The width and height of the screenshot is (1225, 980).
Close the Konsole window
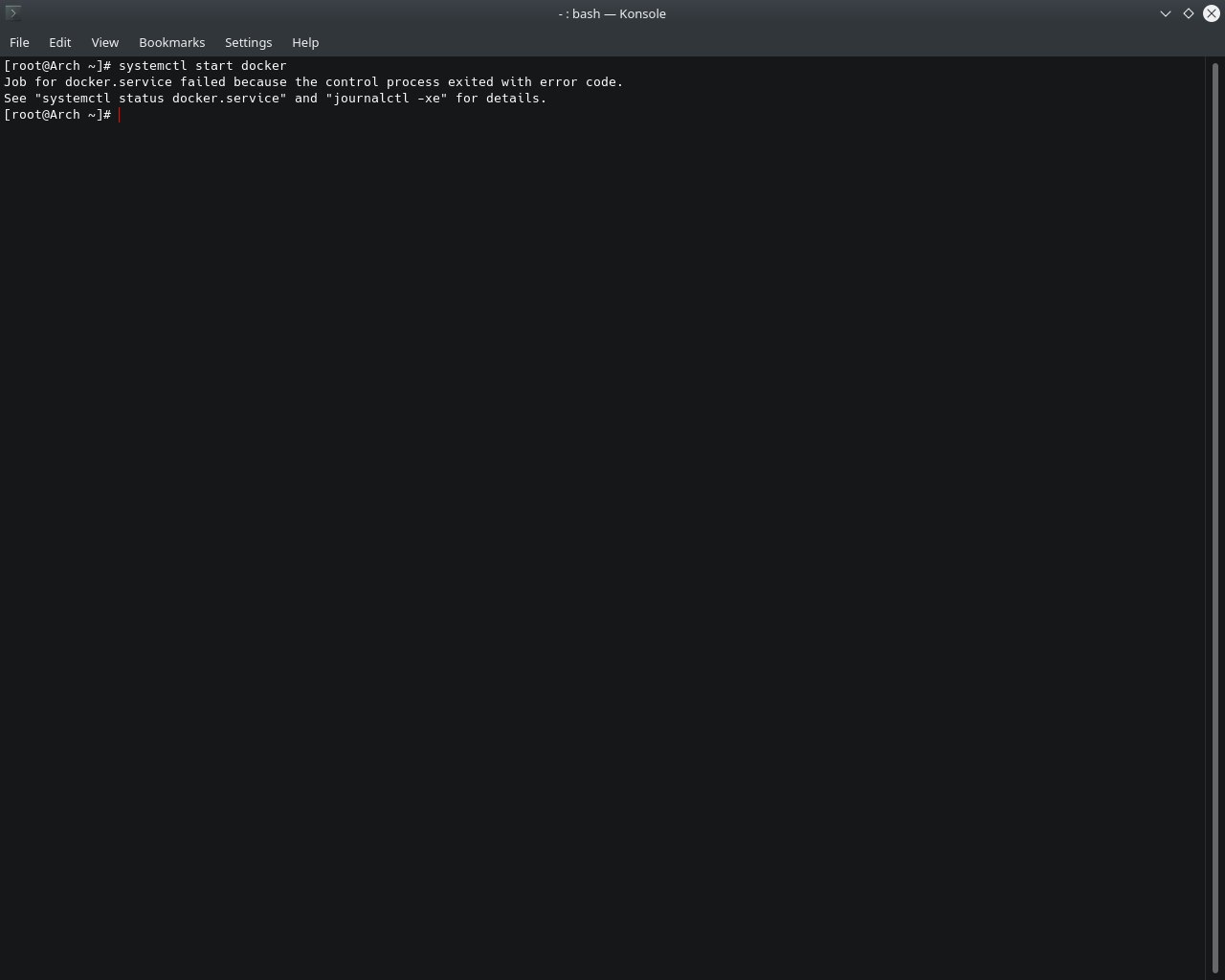click(x=1212, y=13)
